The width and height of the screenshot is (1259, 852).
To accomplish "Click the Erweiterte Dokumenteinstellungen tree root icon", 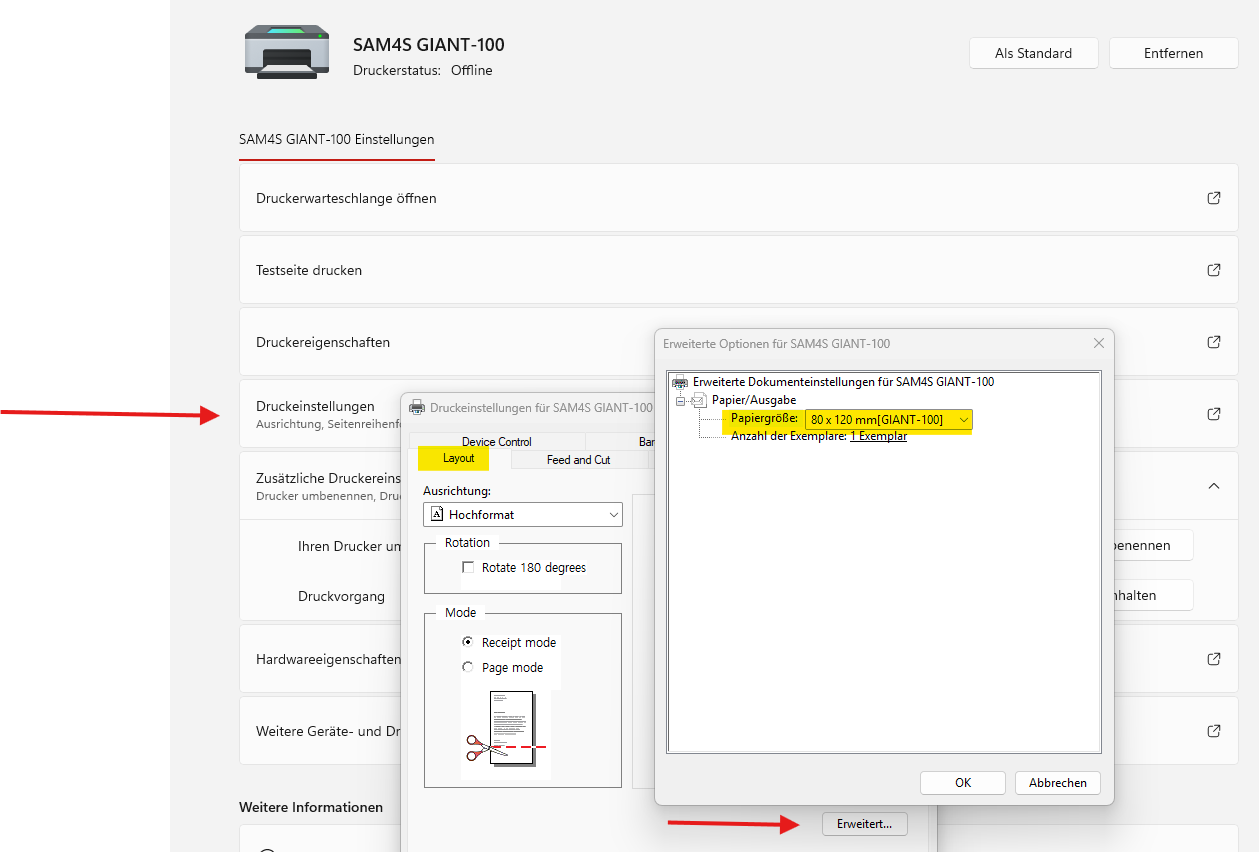I will [680, 382].
